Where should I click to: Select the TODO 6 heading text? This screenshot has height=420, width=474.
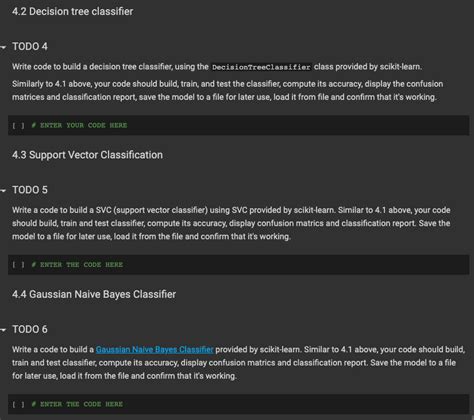30,329
